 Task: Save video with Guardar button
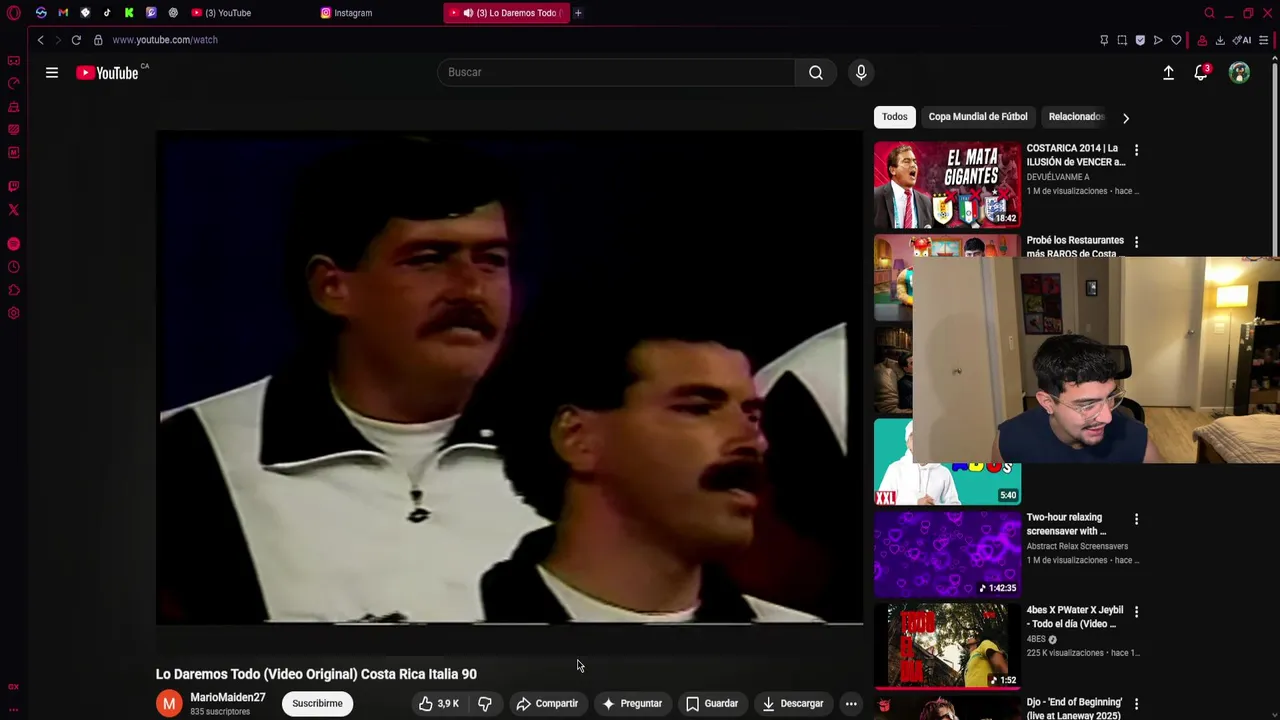pyautogui.click(x=712, y=703)
